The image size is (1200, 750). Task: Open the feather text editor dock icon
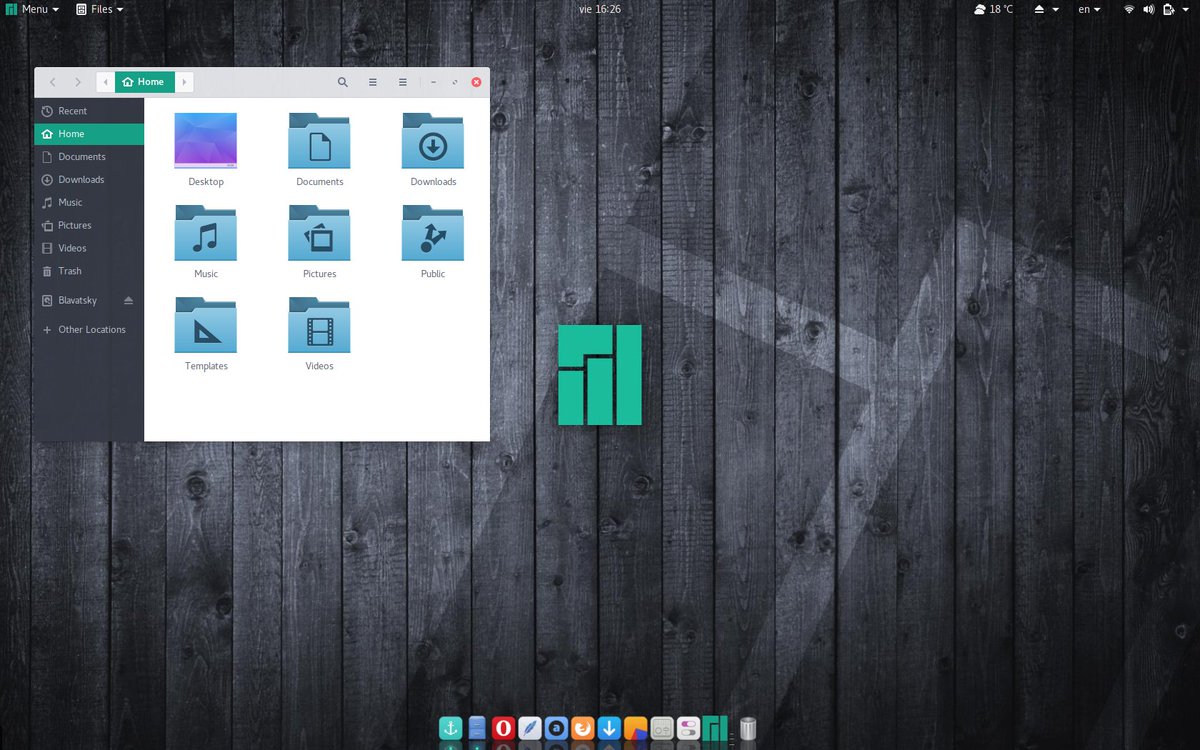pyautogui.click(x=530, y=728)
